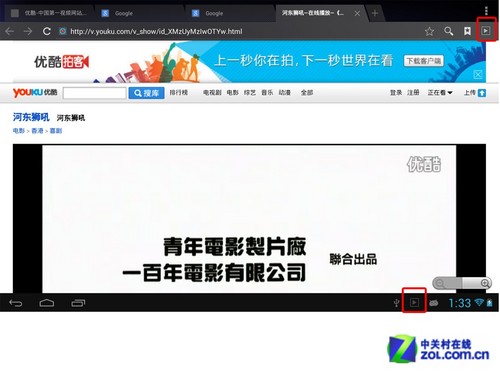The height and width of the screenshot is (375, 500).
Task: Tap the Android back button
Action: 15,303
